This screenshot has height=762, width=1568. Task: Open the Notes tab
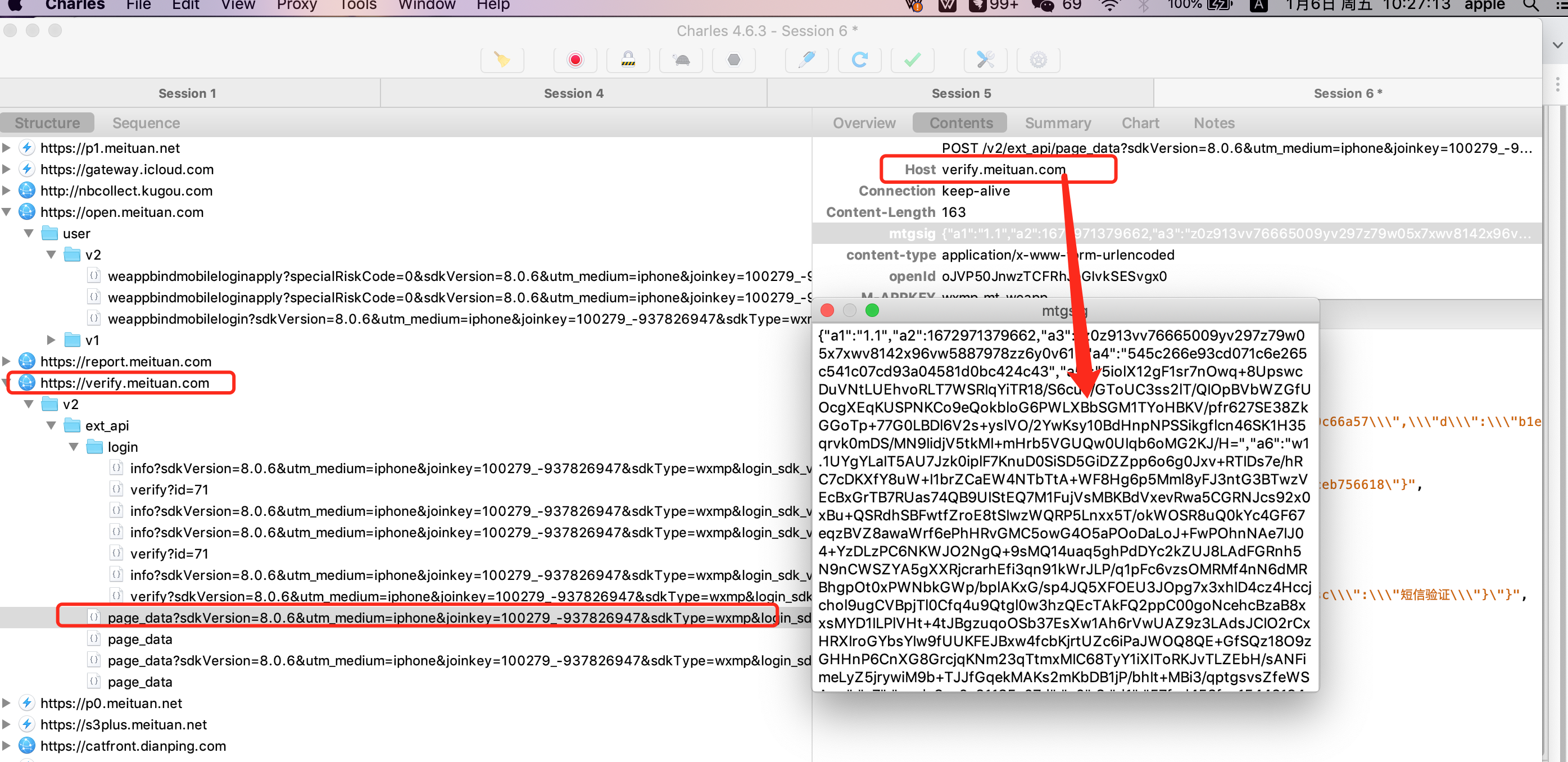tap(1214, 123)
